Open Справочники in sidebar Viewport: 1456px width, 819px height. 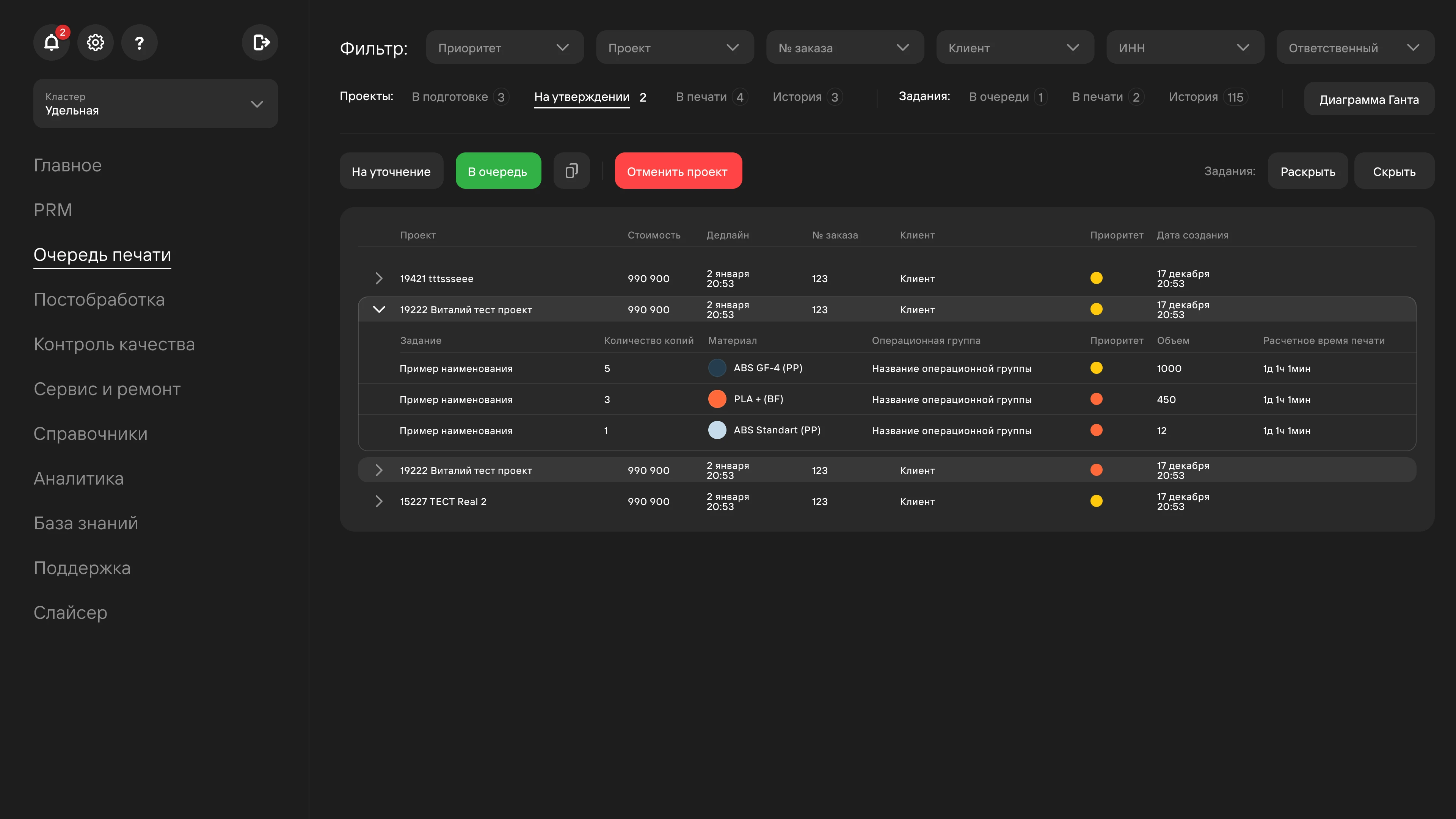point(91,433)
